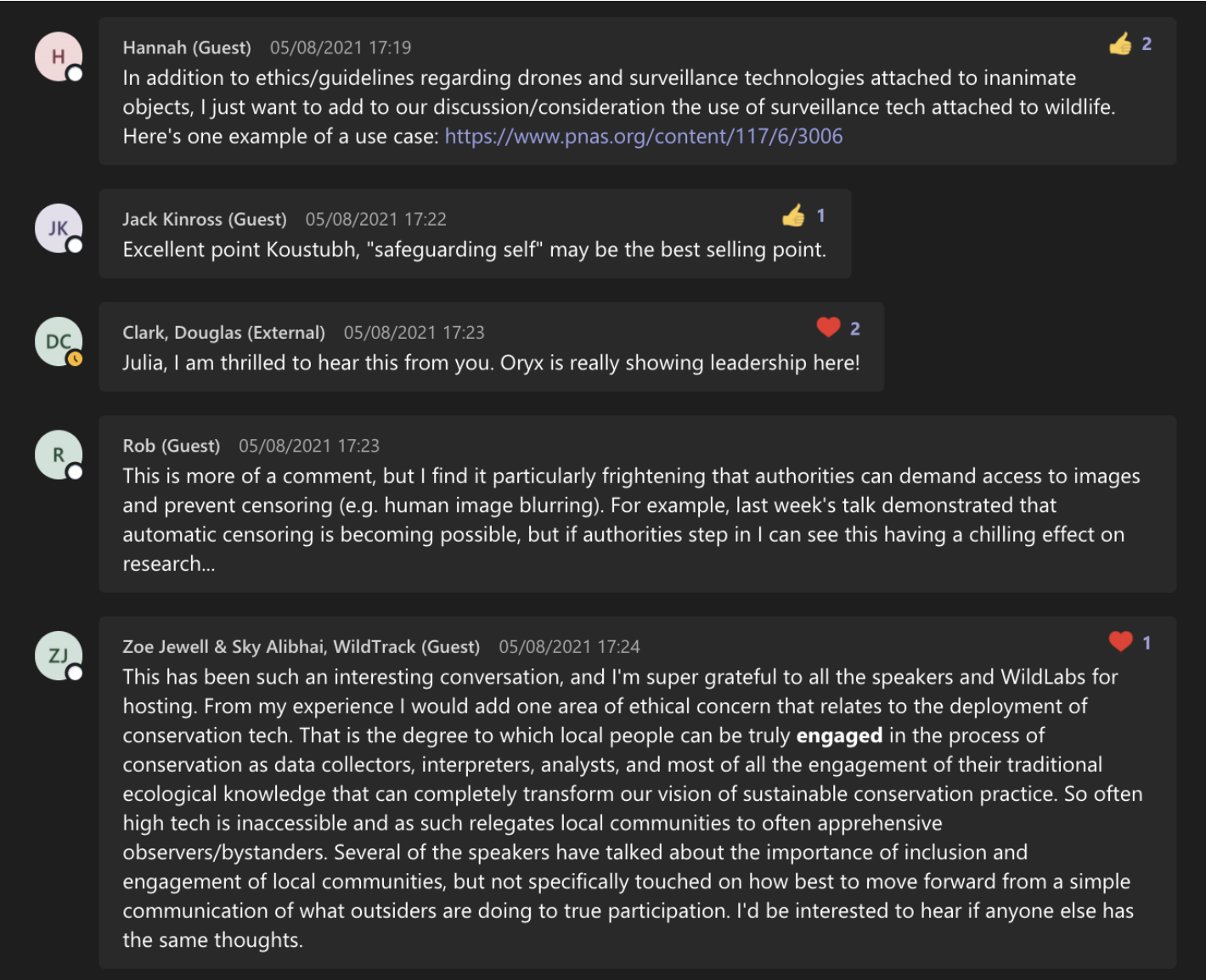Select Rob's R profile avatar
Viewport: 1206px width, 980px height.
point(58,454)
